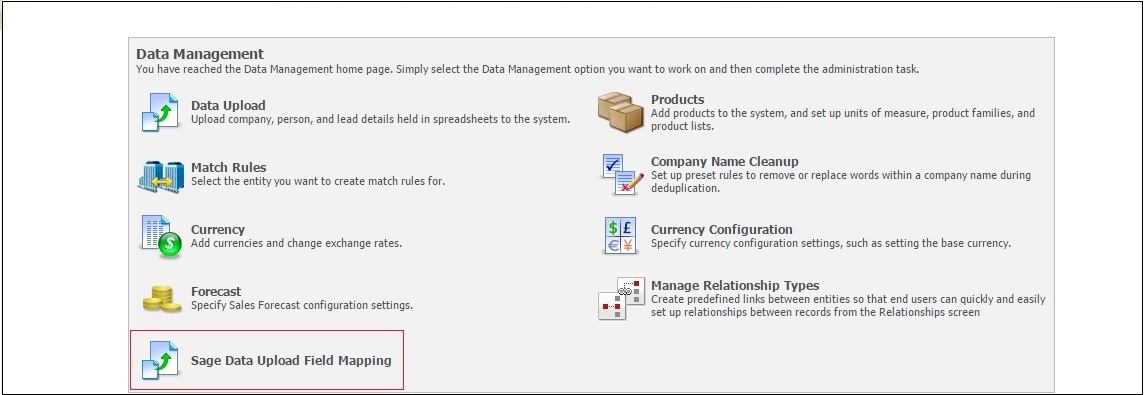This screenshot has height=395, width=1144.
Task: Select the Currency title link
Action: pyautogui.click(x=218, y=229)
